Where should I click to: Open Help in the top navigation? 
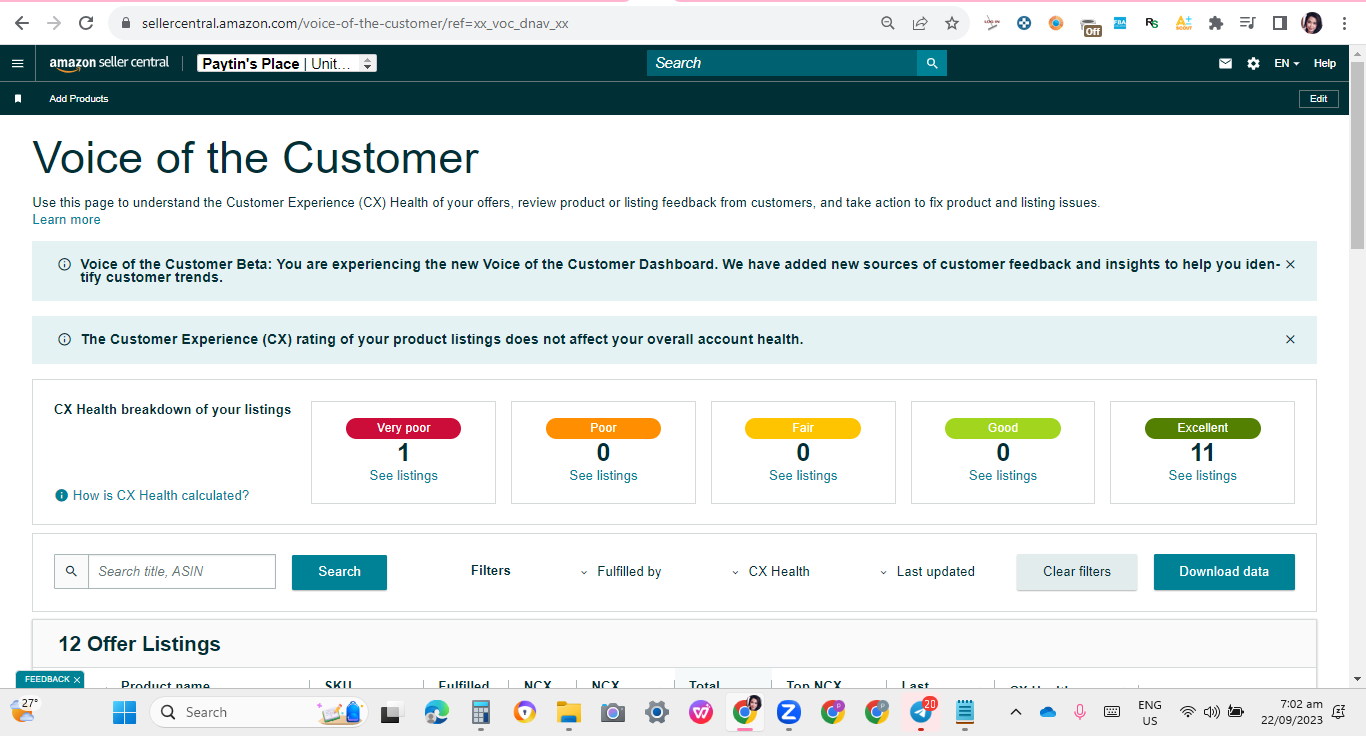(x=1325, y=63)
